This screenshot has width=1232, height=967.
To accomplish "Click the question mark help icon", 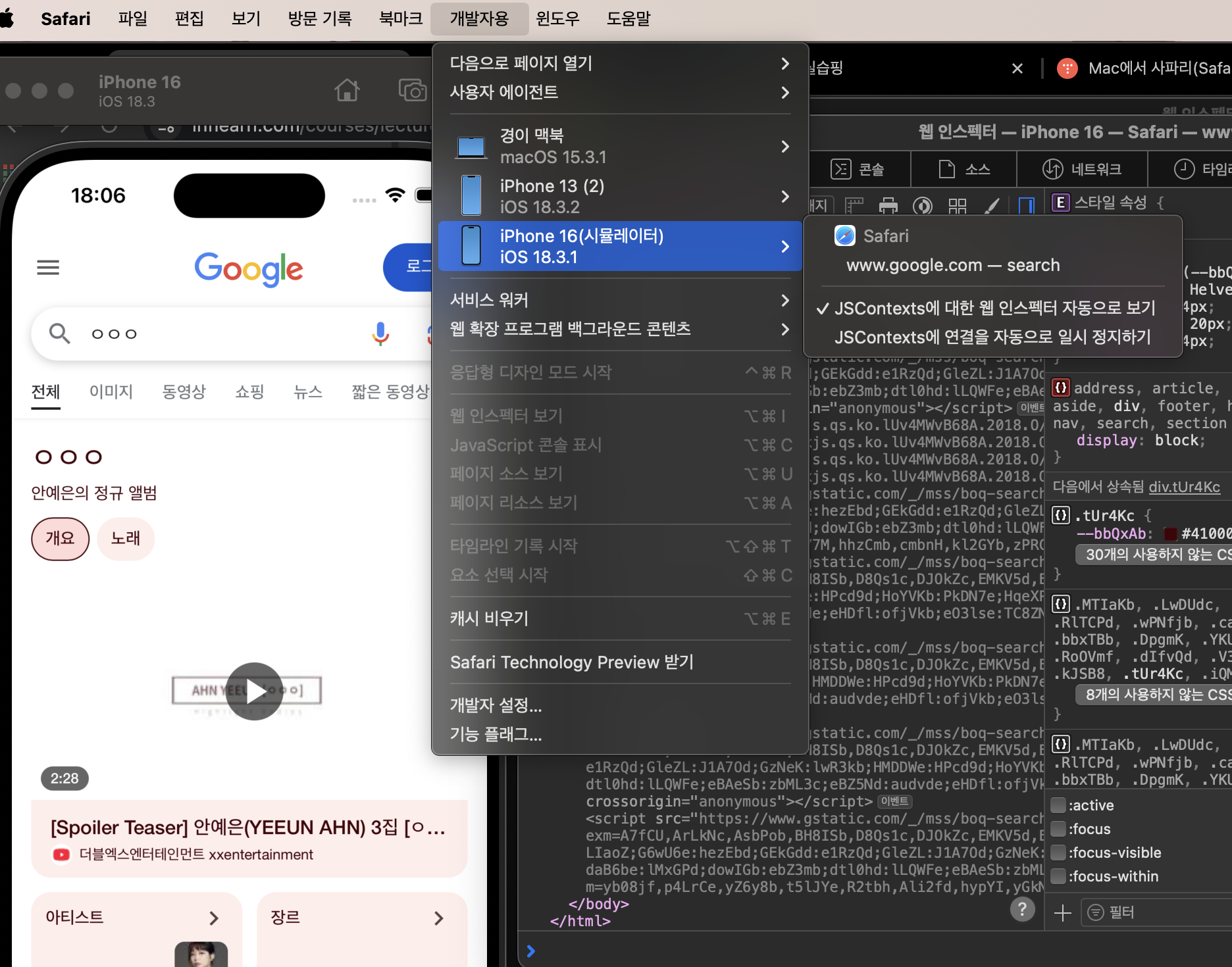I will (1022, 910).
